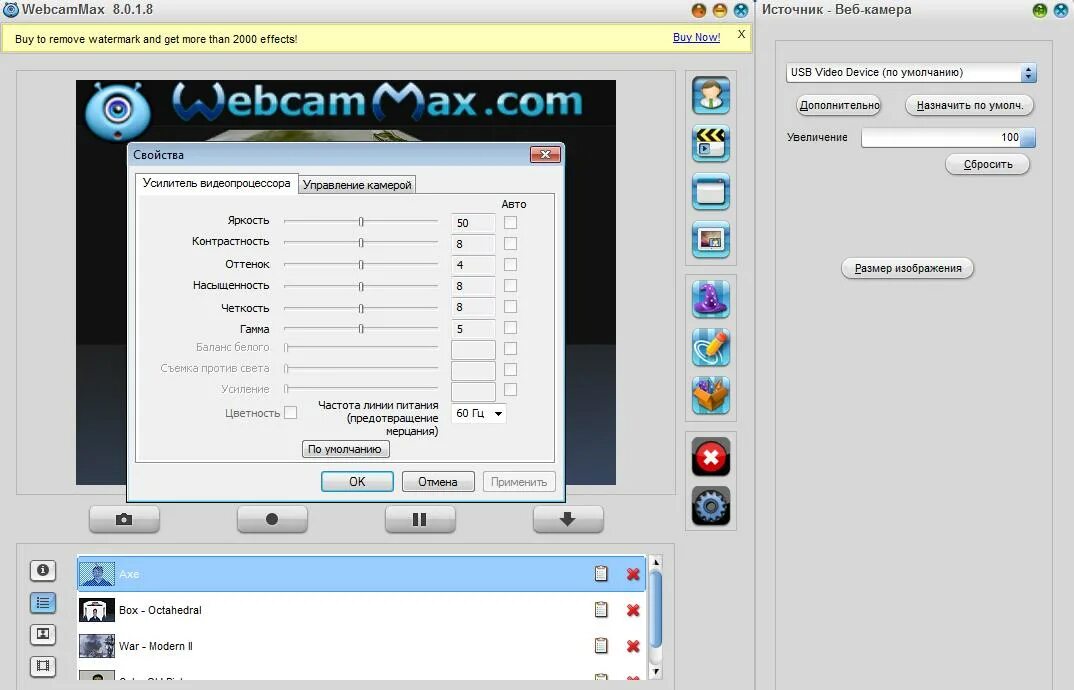
Task: Click the filmstrip view icon
Action: pyautogui.click(x=42, y=665)
